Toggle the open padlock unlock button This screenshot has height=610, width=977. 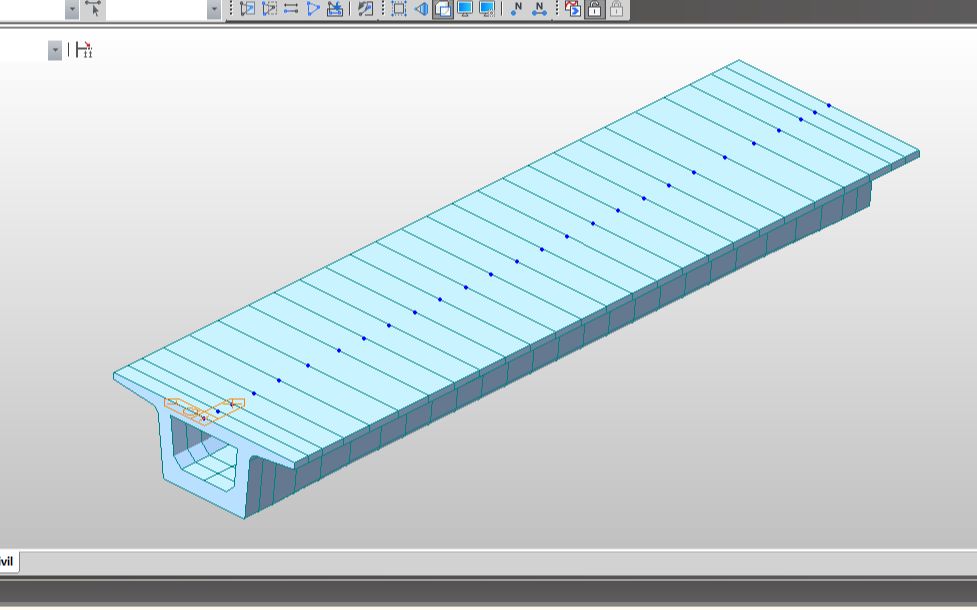coord(594,9)
